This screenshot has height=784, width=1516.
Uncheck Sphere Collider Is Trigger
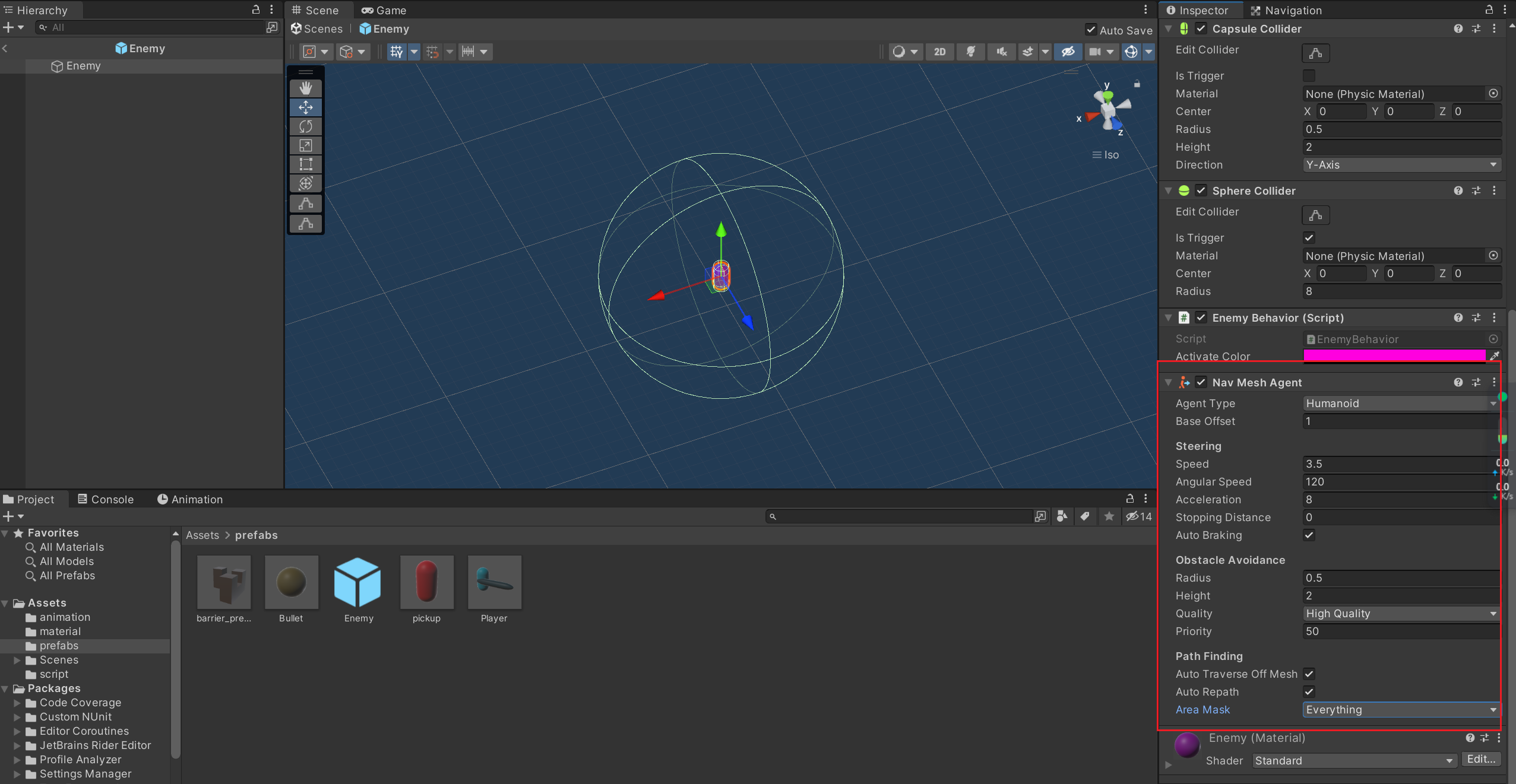click(x=1309, y=238)
